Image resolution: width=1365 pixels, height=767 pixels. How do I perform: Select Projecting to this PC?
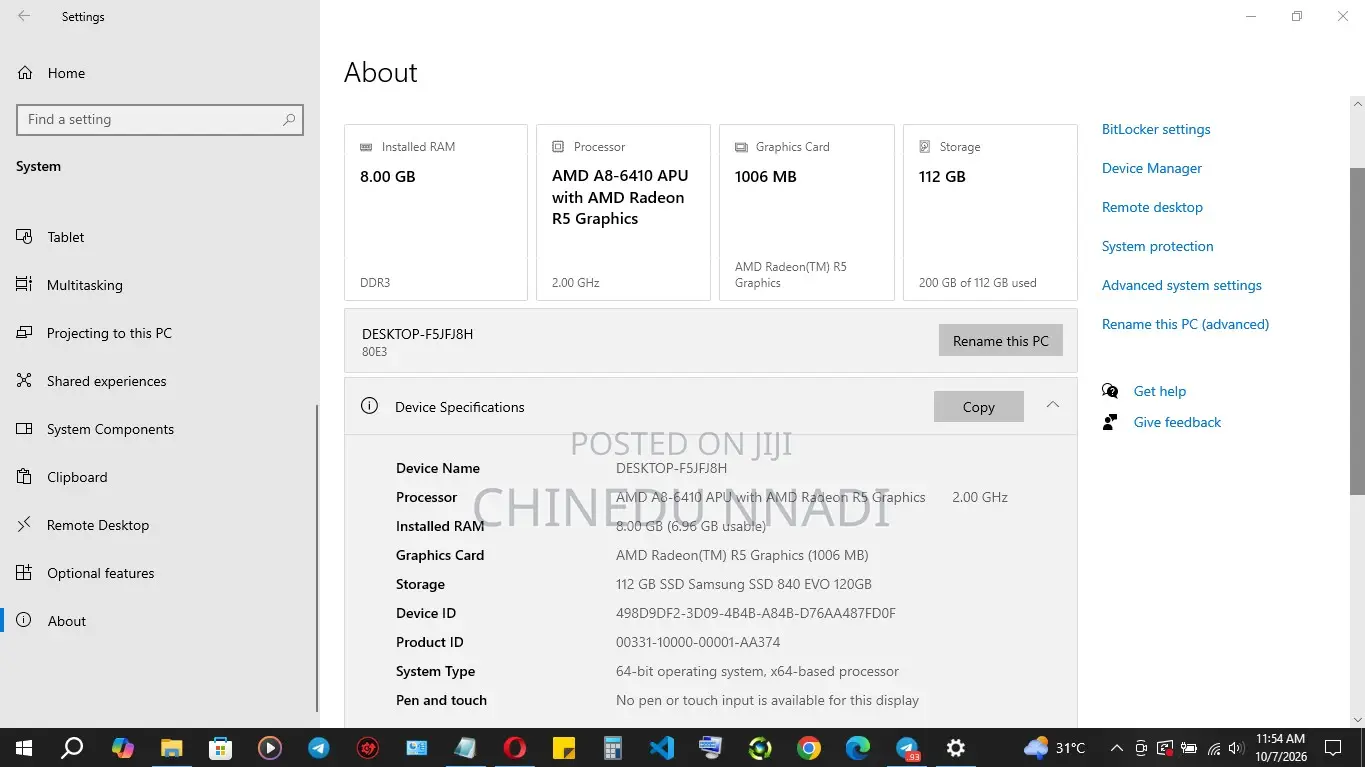(109, 333)
